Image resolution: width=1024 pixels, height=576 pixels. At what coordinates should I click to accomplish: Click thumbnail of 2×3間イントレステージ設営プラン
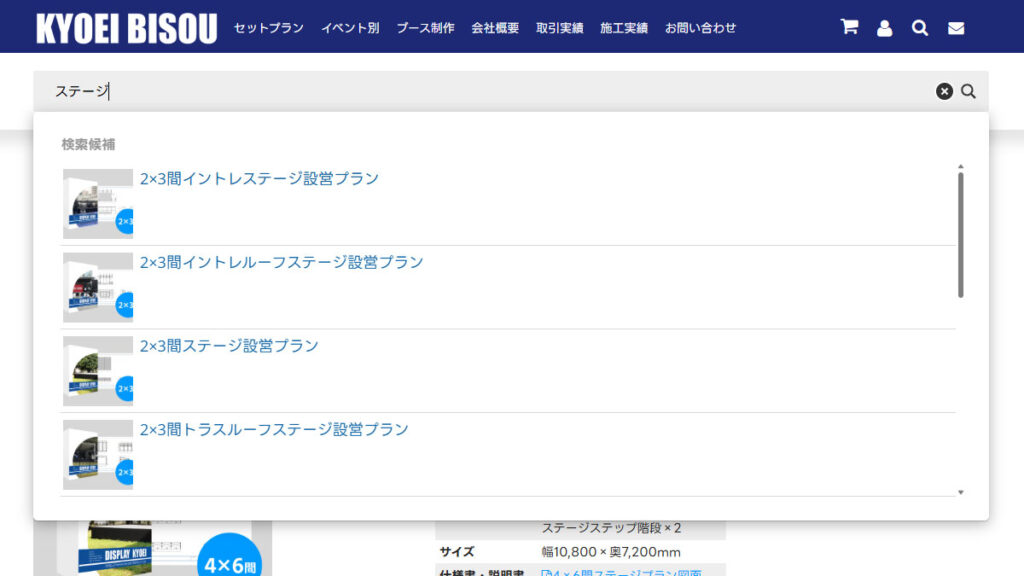coord(98,204)
